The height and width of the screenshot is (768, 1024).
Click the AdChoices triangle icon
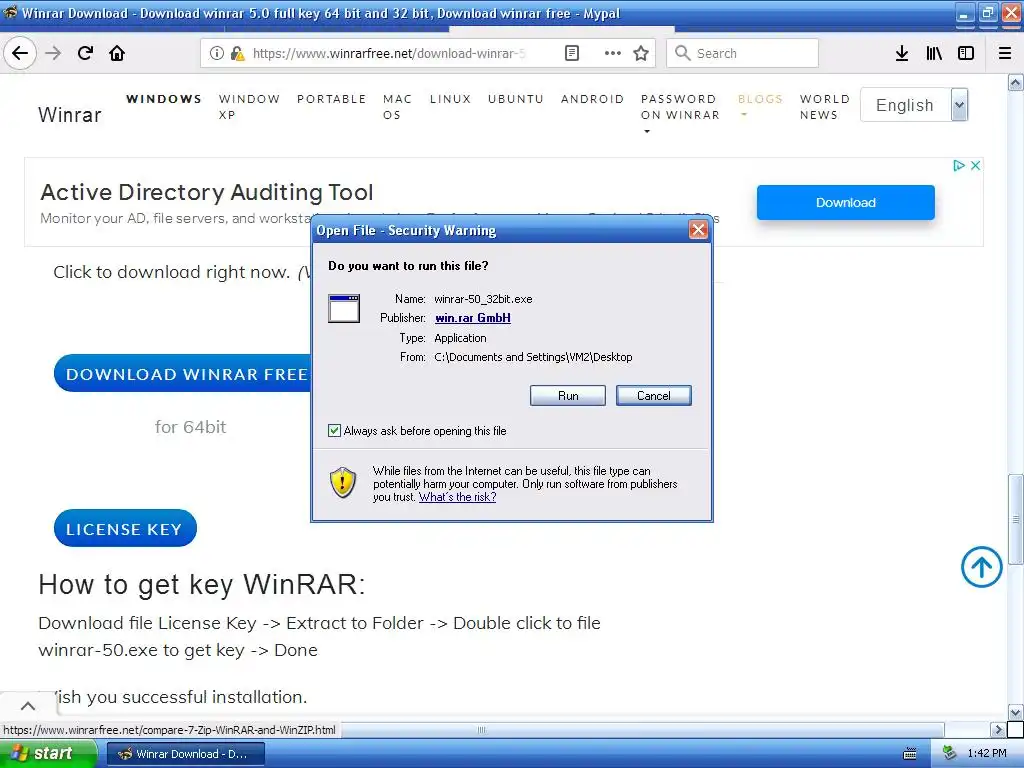coord(959,165)
